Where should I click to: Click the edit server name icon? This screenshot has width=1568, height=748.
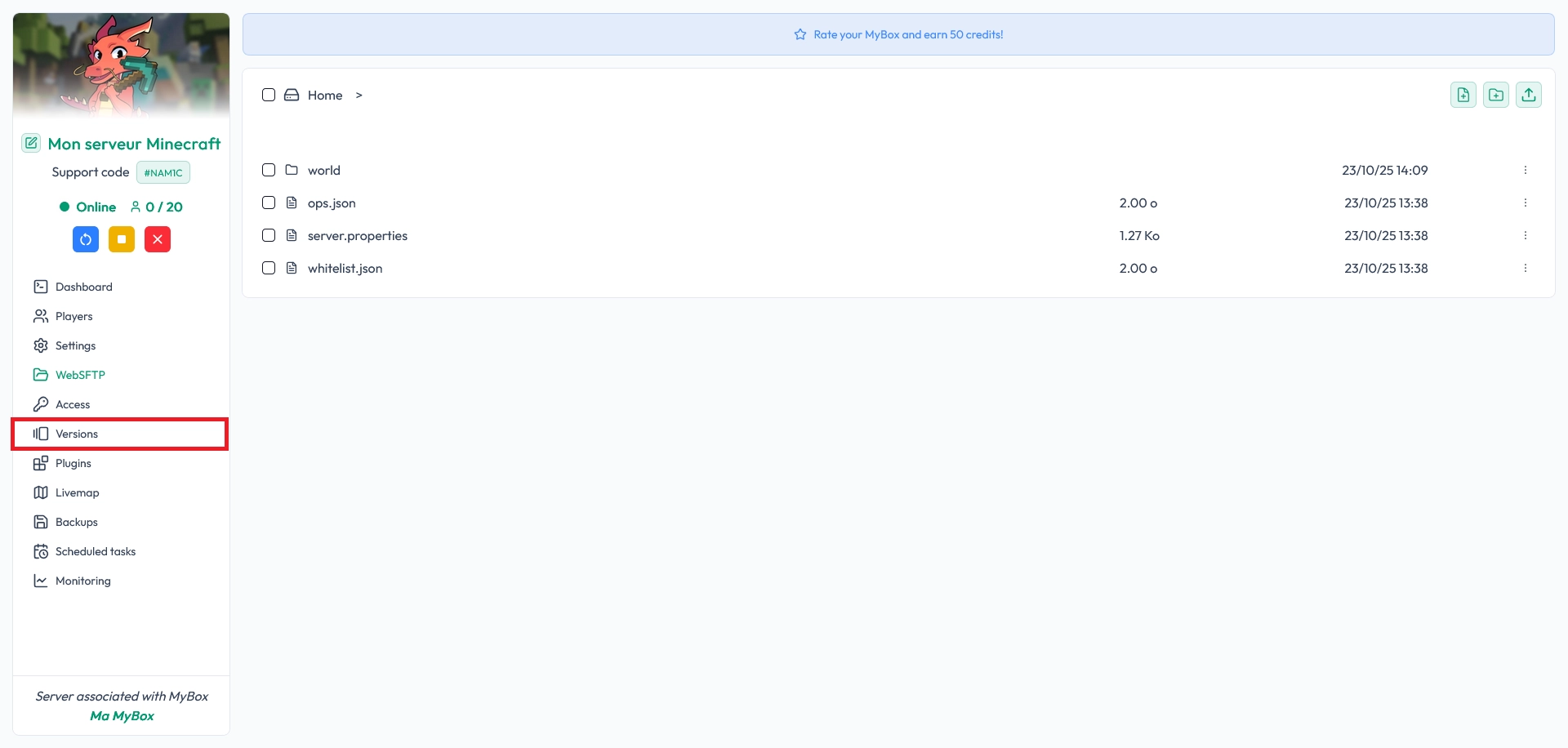pyautogui.click(x=31, y=144)
